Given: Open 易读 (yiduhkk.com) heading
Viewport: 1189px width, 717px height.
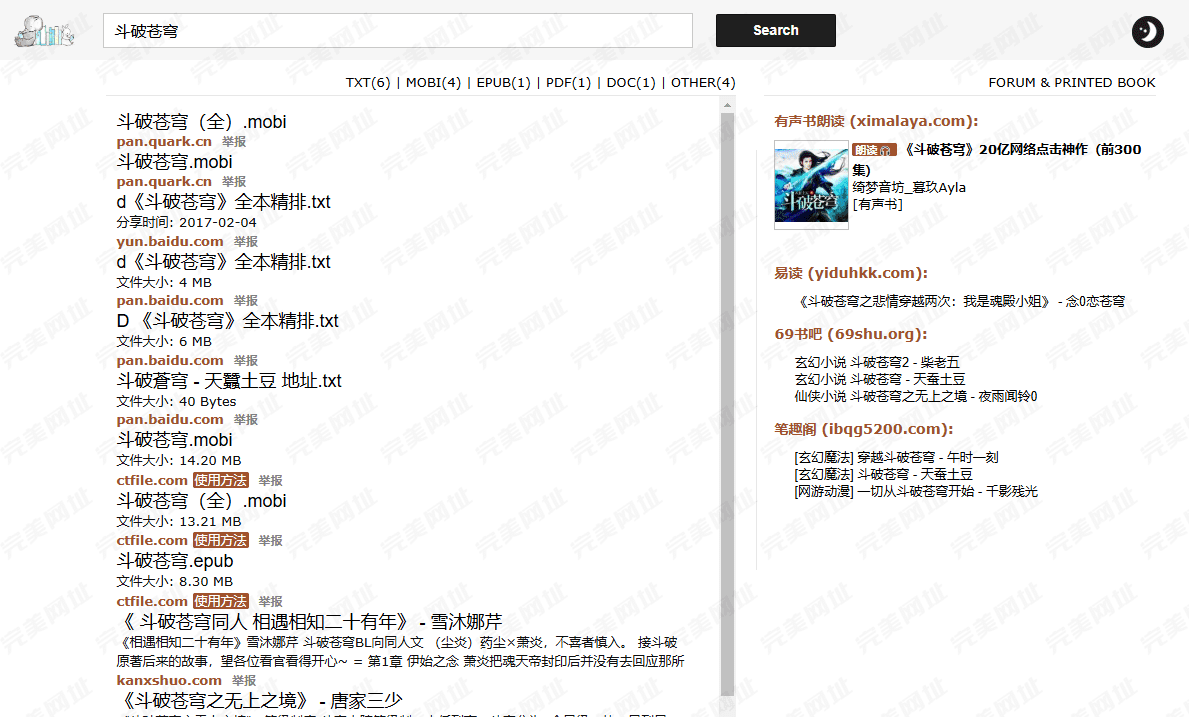Looking at the screenshot, I should 851,273.
